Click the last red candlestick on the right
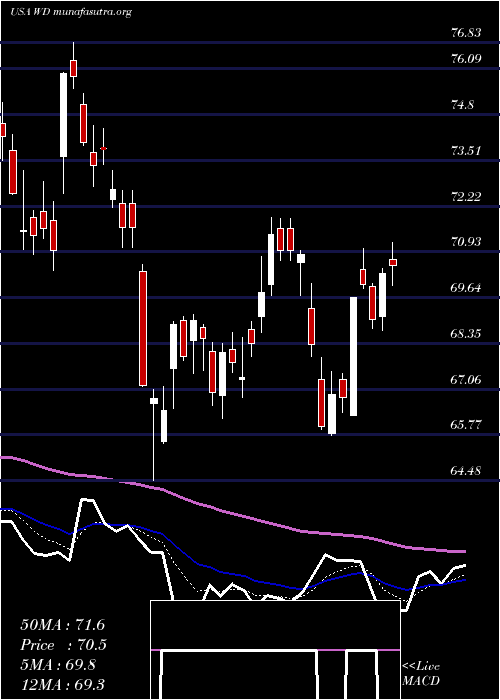 [x=393, y=262]
